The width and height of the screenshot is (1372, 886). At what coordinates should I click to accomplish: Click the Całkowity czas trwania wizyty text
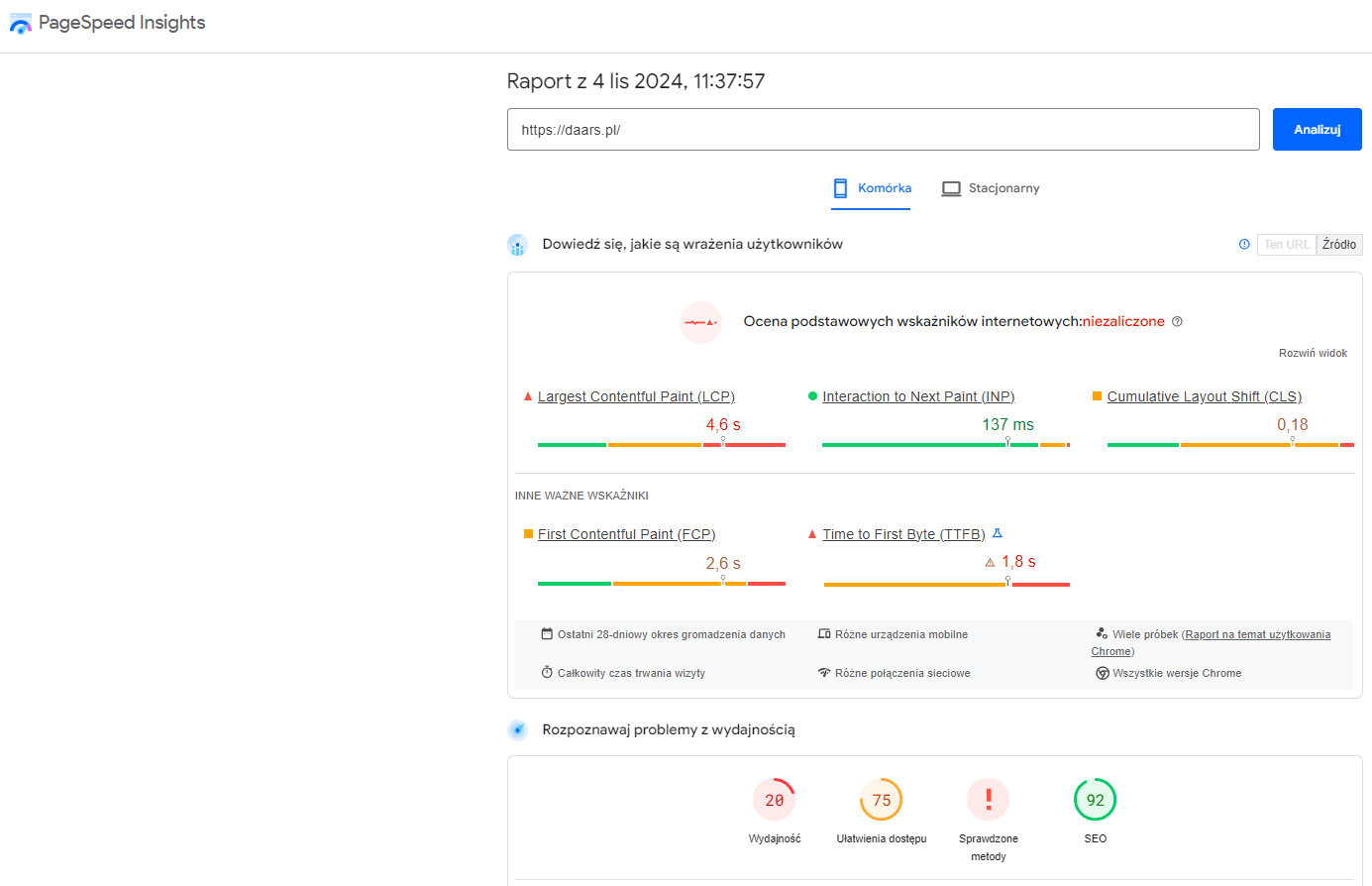coord(632,673)
